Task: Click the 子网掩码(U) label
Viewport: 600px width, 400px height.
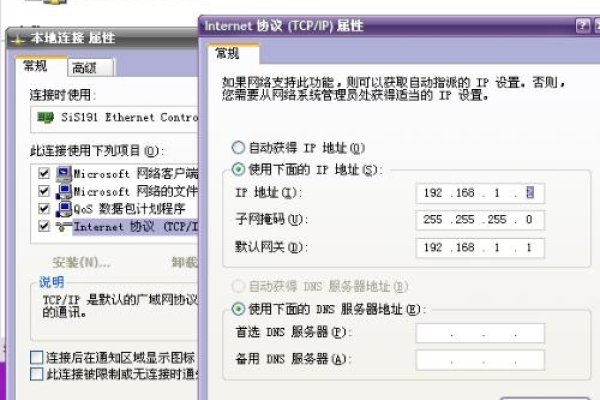Action: [x=272, y=219]
